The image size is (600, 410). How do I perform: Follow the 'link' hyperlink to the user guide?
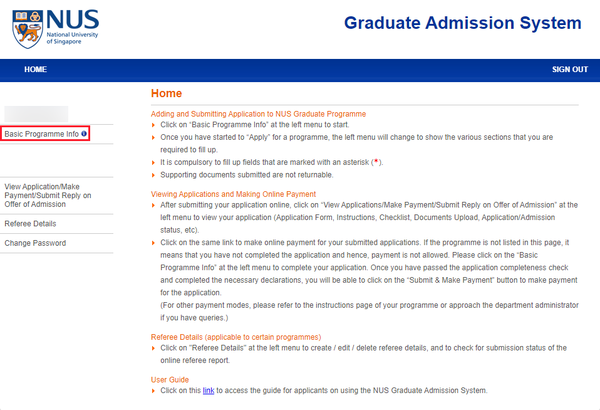click(x=209, y=389)
